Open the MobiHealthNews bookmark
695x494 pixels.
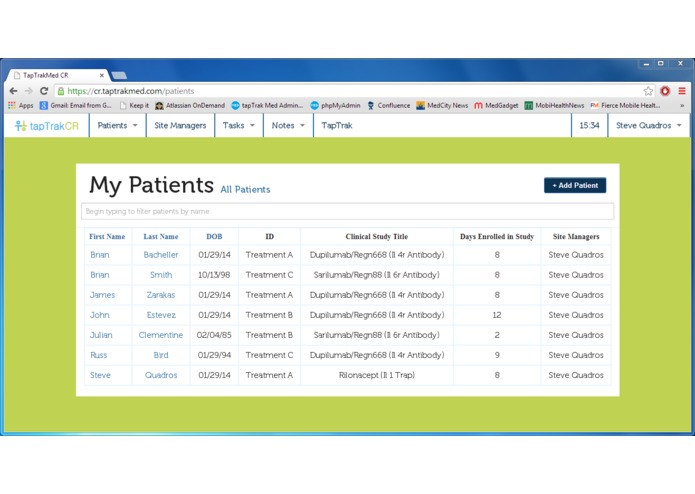click(554, 105)
